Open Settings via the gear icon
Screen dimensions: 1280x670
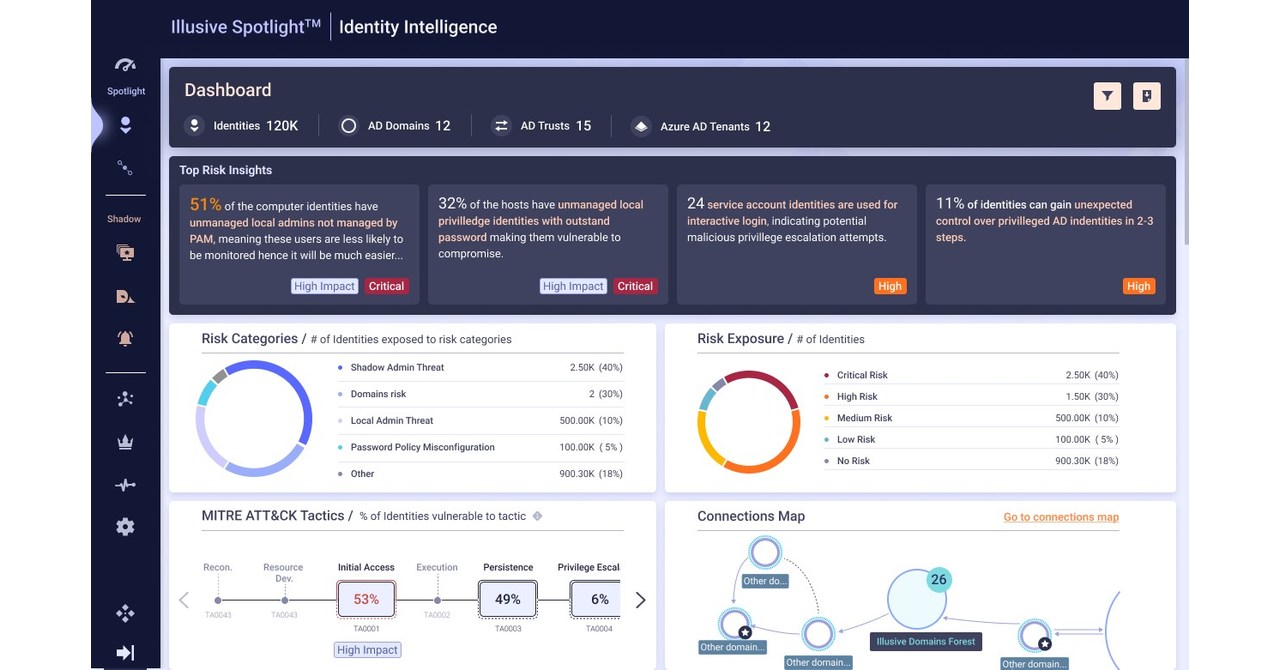[x=125, y=526]
